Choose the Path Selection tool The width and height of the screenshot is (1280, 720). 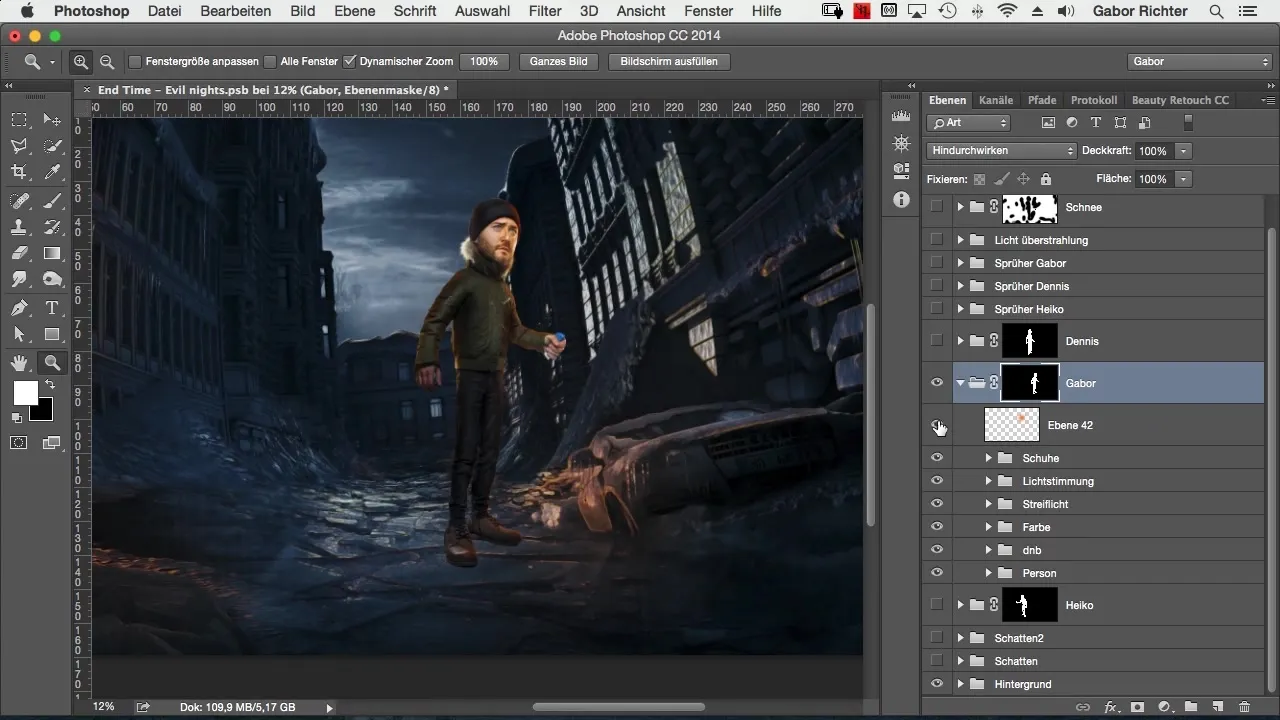coord(20,334)
